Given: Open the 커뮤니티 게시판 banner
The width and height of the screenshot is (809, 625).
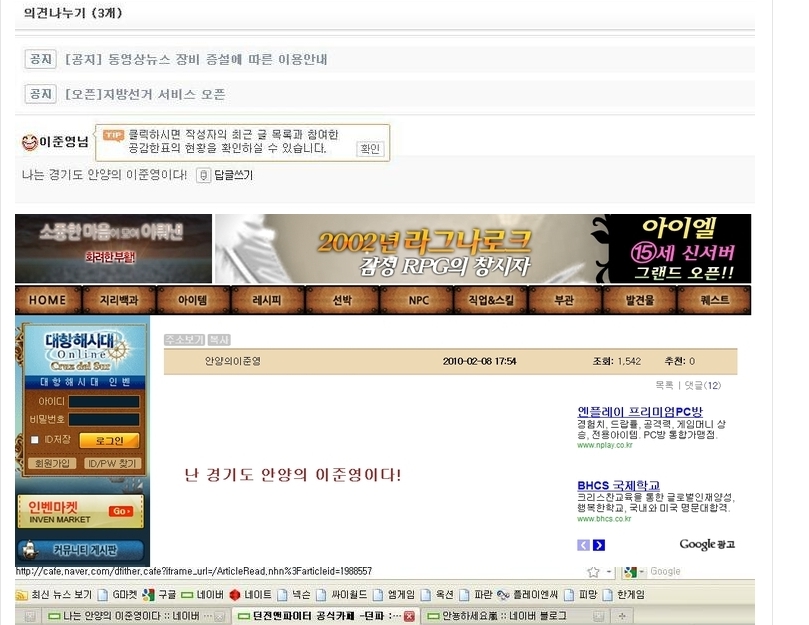Looking at the screenshot, I should [x=81, y=550].
